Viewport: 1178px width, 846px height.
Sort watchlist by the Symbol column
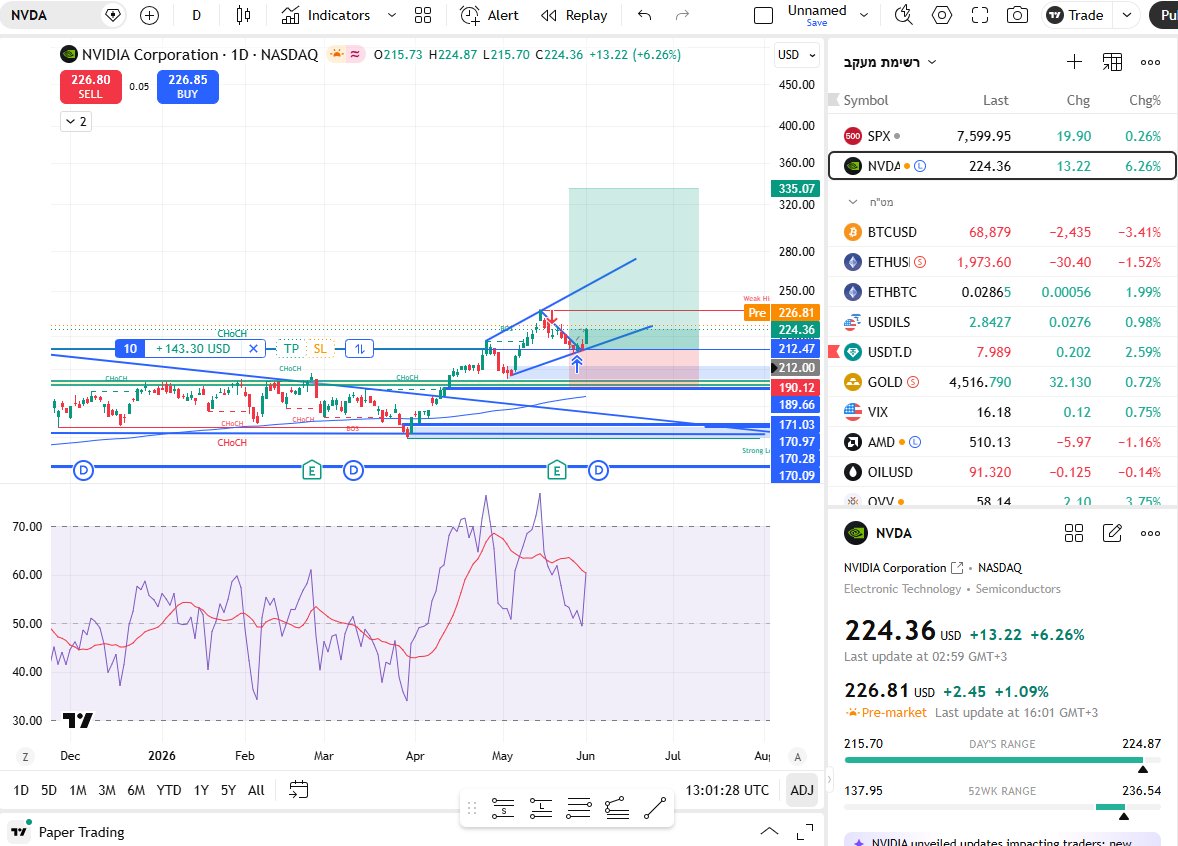(865, 100)
